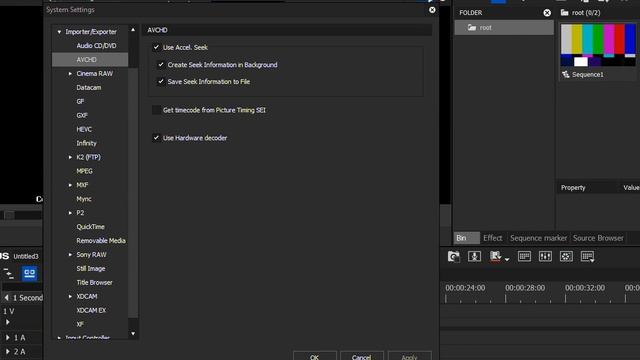Image resolution: width=640 pixels, height=360 pixels.
Task: Click the download-arrow toolbar icon
Action: (x=474, y=256)
